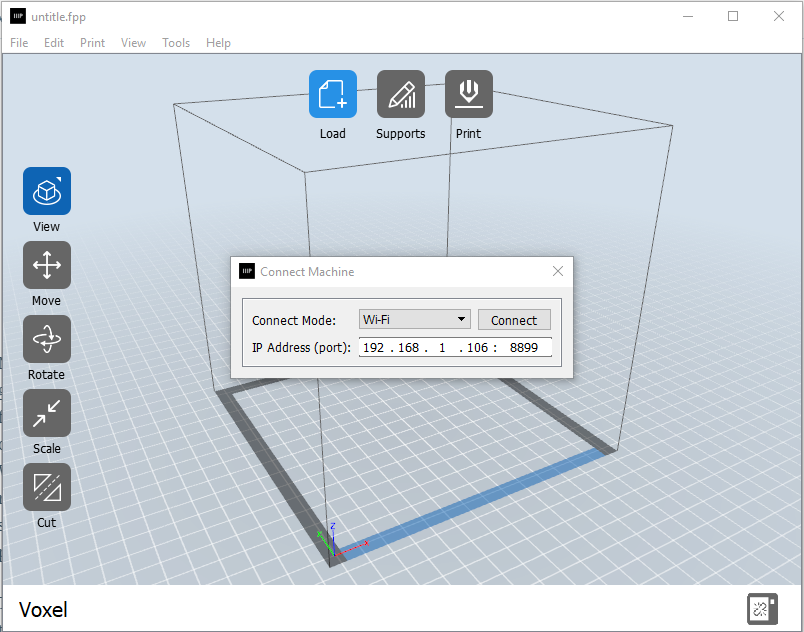Open the Print menu
The height and width of the screenshot is (632, 804).
point(92,43)
